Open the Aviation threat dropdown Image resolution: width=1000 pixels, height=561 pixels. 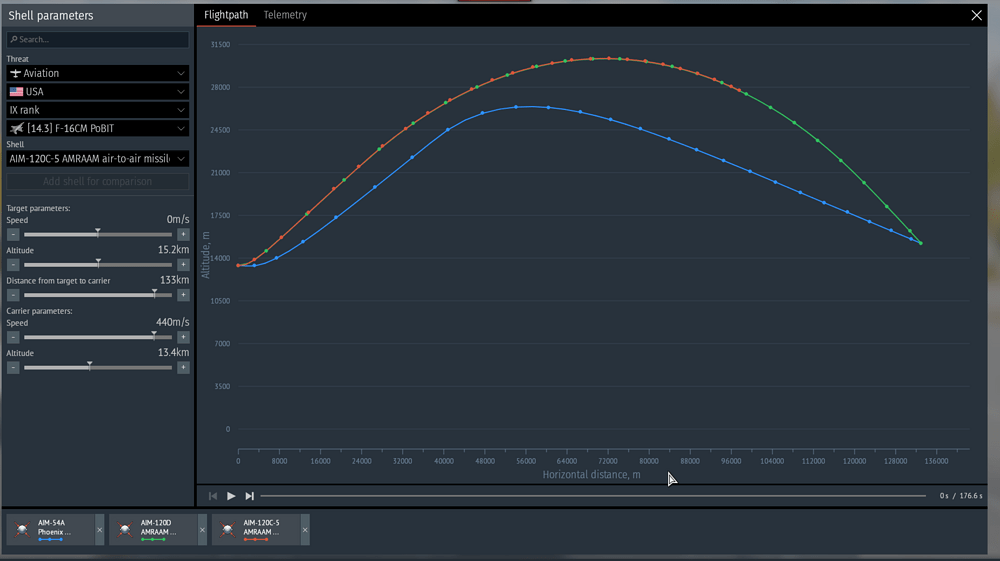coord(98,73)
